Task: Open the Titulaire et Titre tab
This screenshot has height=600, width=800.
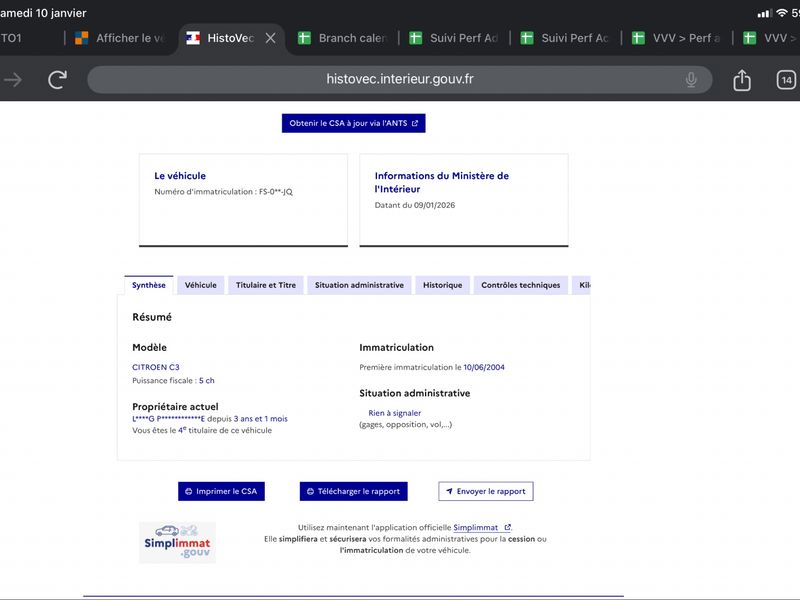Action: click(266, 285)
